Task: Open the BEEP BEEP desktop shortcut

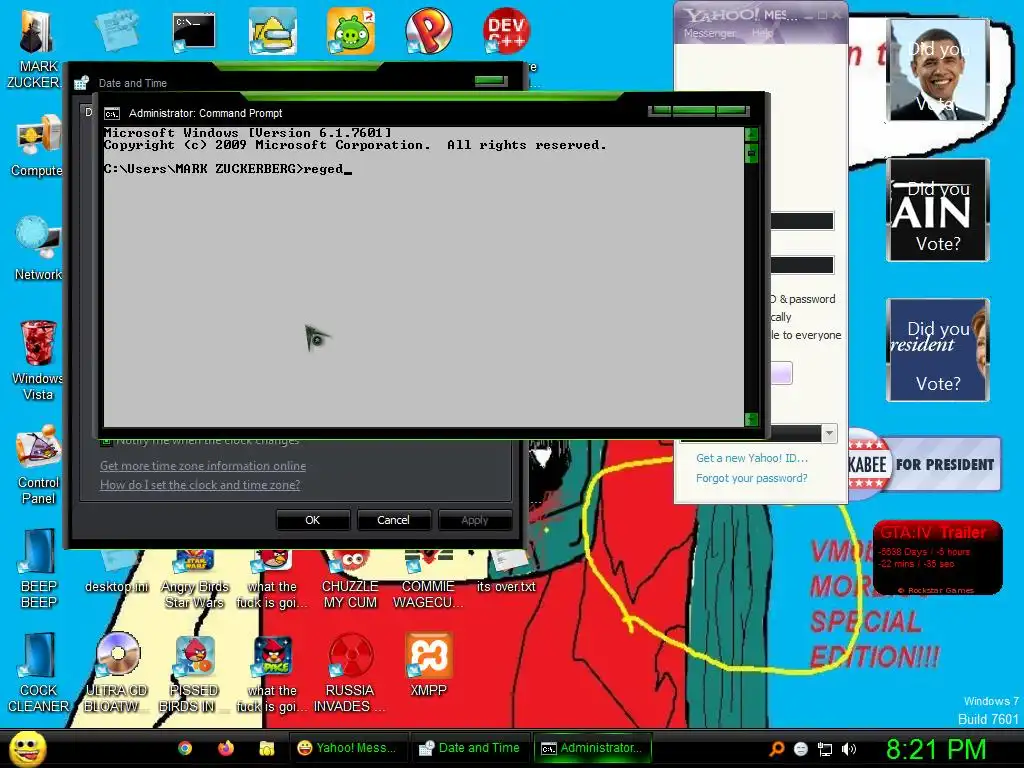Action: click(39, 551)
